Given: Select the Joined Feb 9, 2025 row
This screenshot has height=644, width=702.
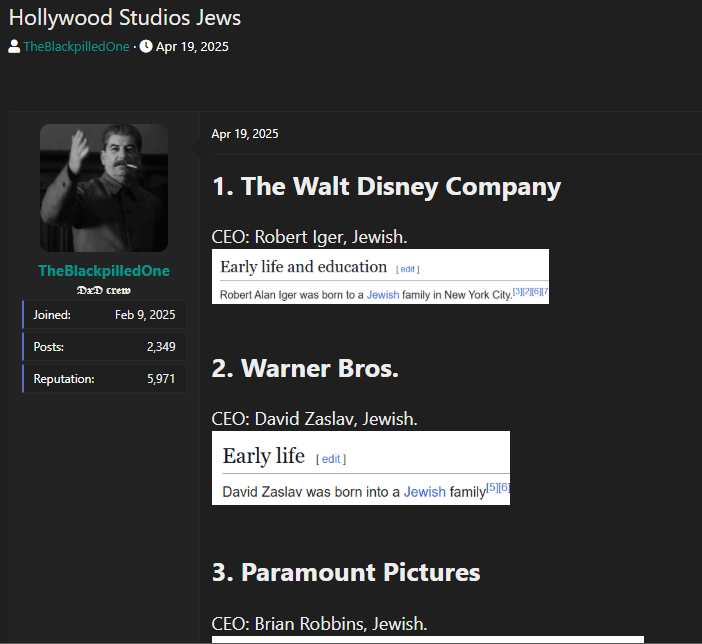Looking at the screenshot, I should click(x=104, y=315).
